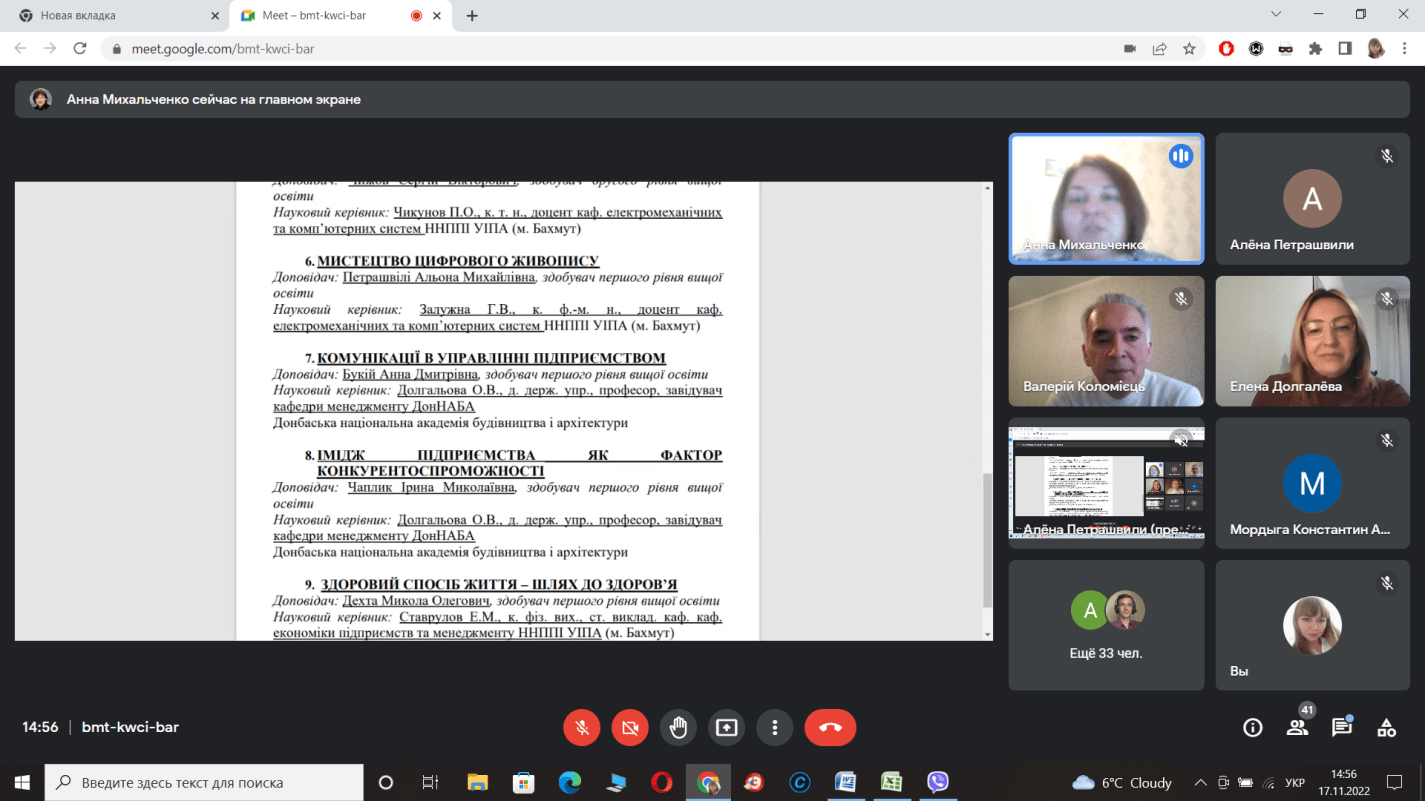Screen dimensions: 1425x801
Task: Select Валерій Коломієць video tile
Action: [x=1106, y=341]
